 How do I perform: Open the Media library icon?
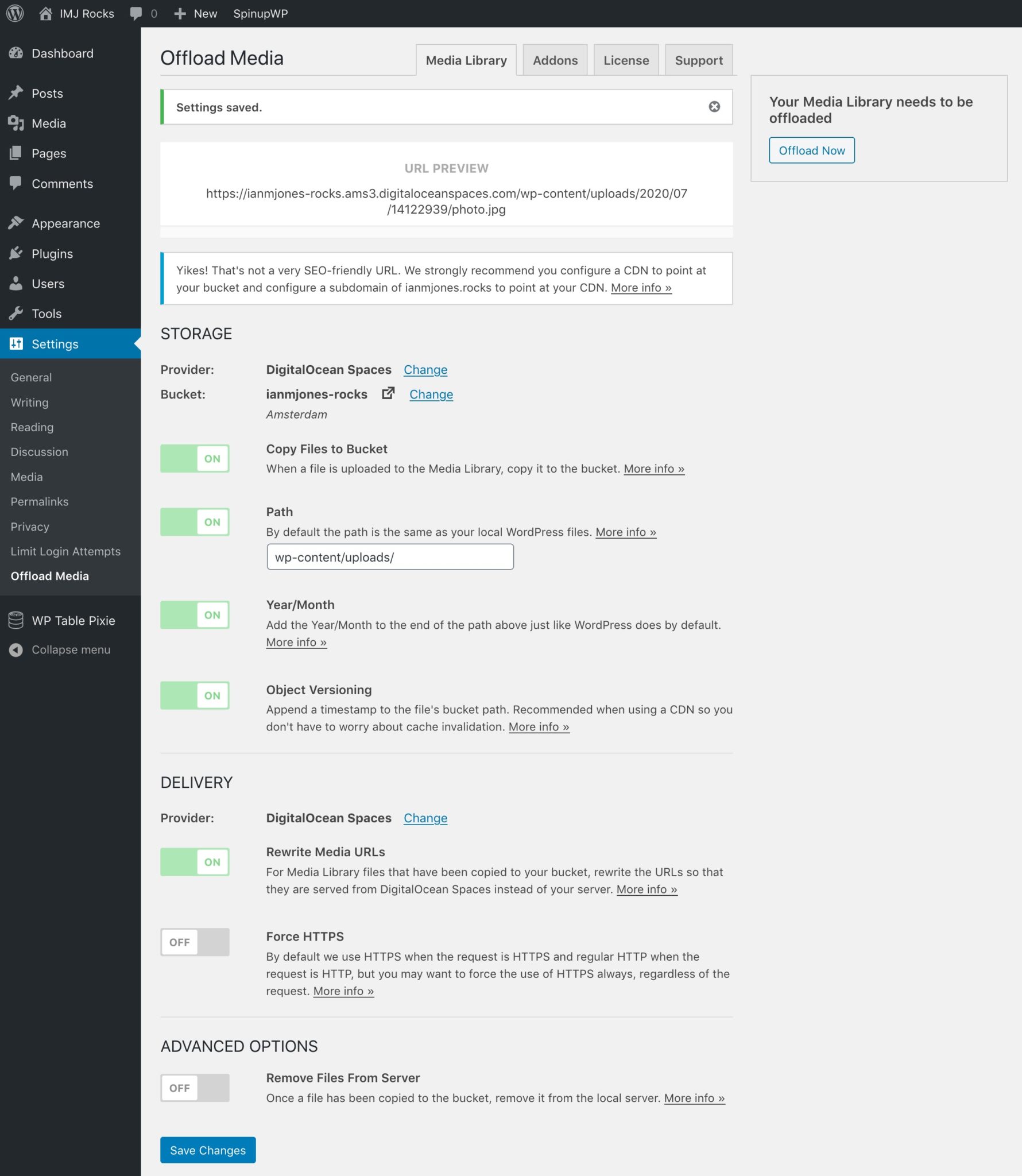(x=17, y=123)
